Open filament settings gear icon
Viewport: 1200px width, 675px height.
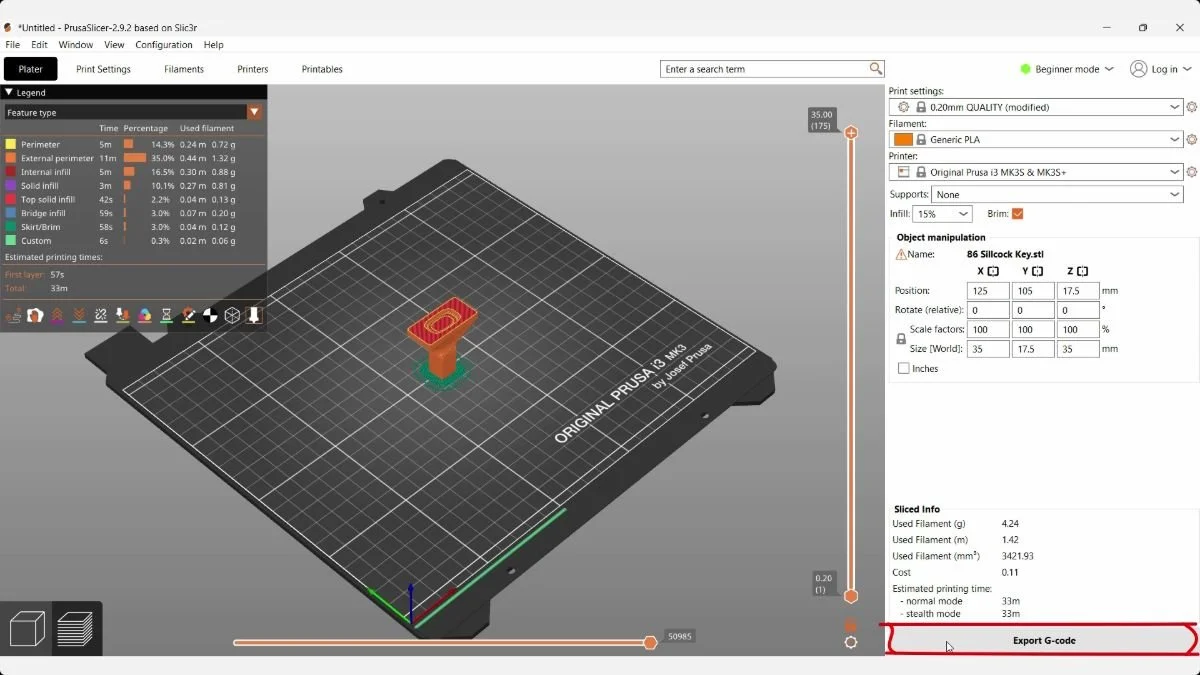pos(1191,140)
